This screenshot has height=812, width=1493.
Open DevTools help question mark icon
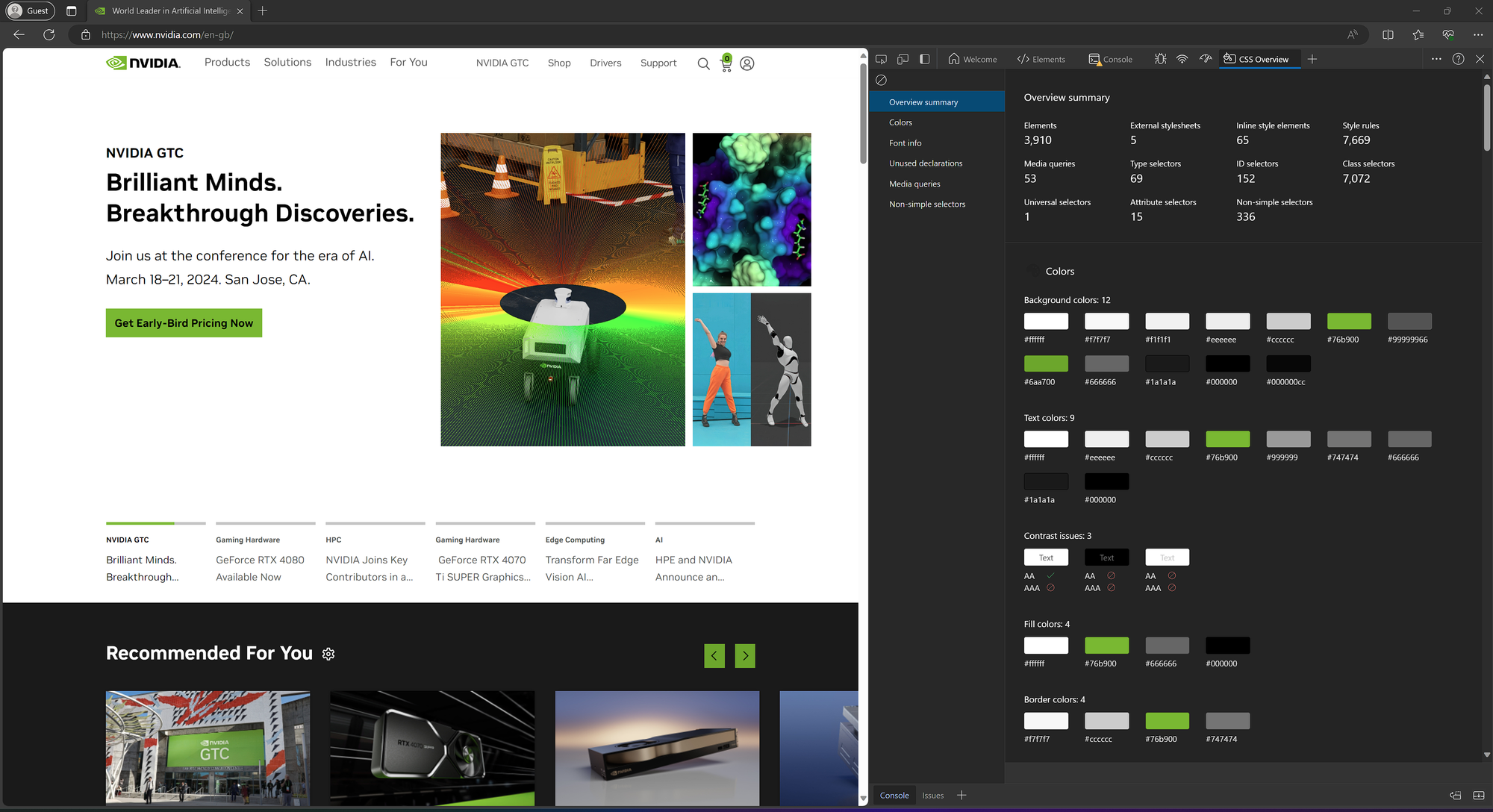[1458, 59]
